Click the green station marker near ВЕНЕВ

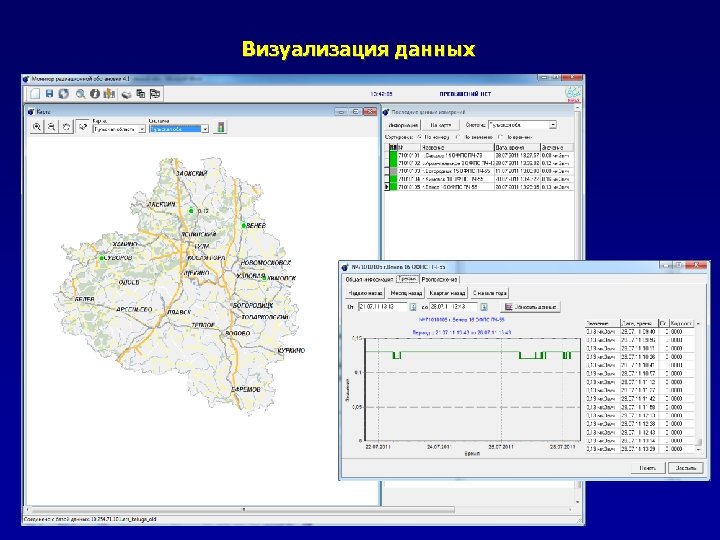tap(244, 225)
